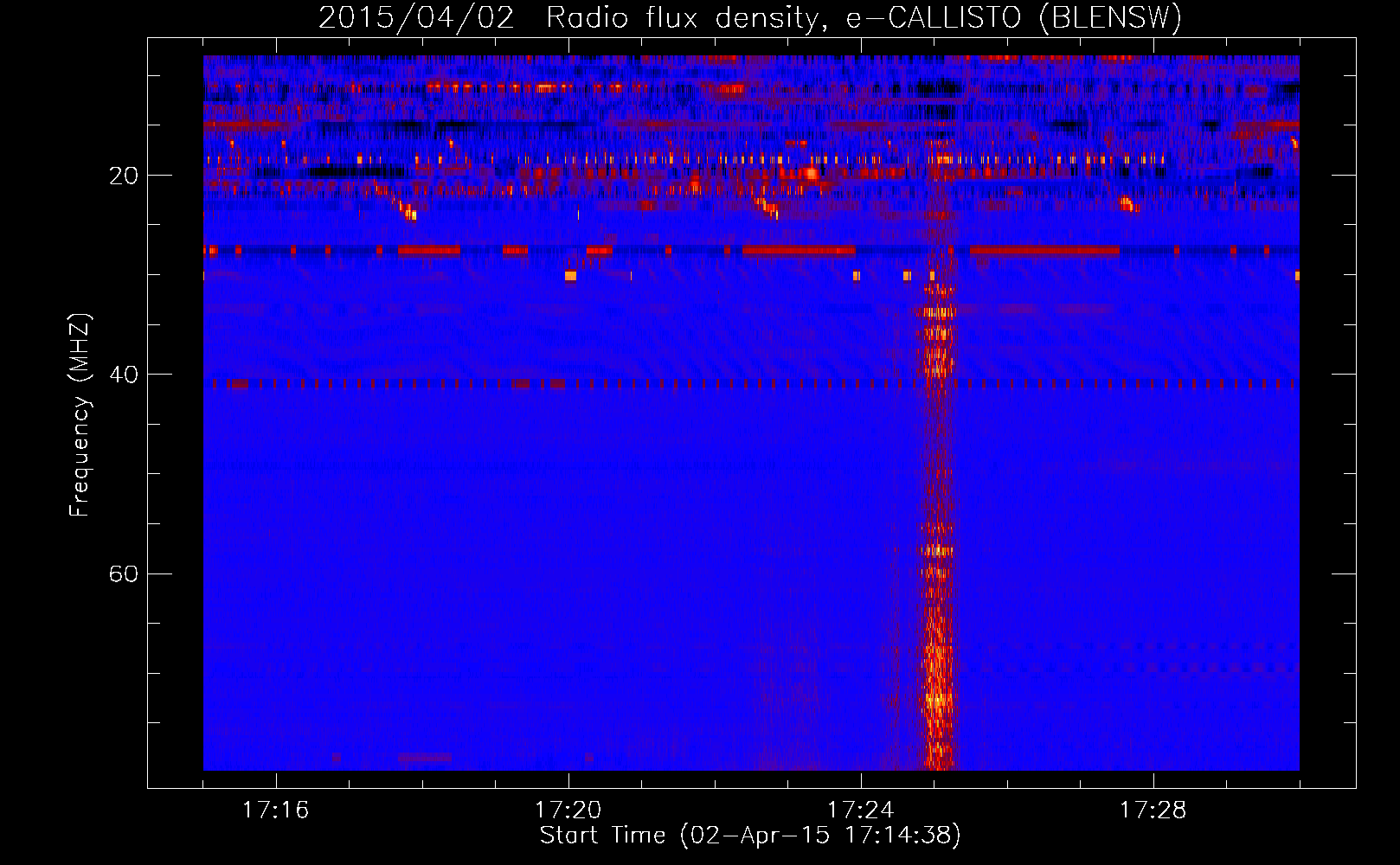Viewport: 1400px width, 865px height.
Task: Click the plot title 'Radio flux density, e-CALLISTO (BLENSW)'
Action: [x=864, y=17]
